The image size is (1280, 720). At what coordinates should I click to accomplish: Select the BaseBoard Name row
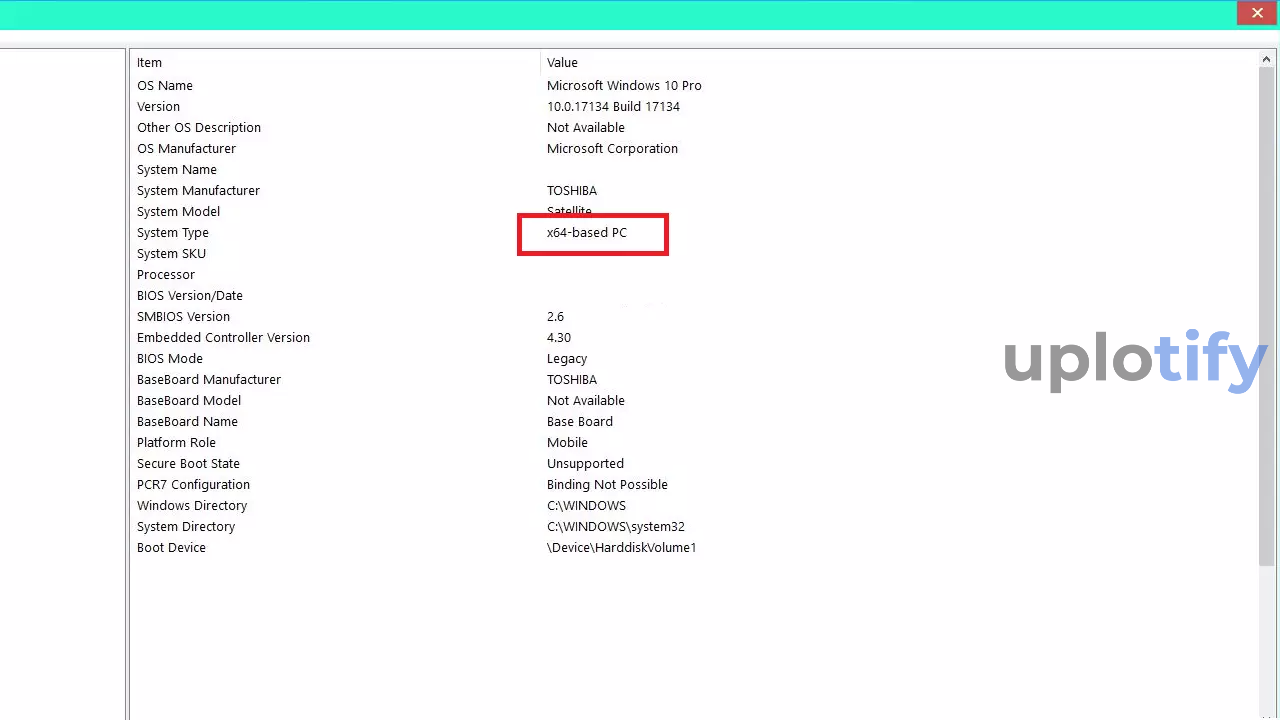[x=694, y=421]
